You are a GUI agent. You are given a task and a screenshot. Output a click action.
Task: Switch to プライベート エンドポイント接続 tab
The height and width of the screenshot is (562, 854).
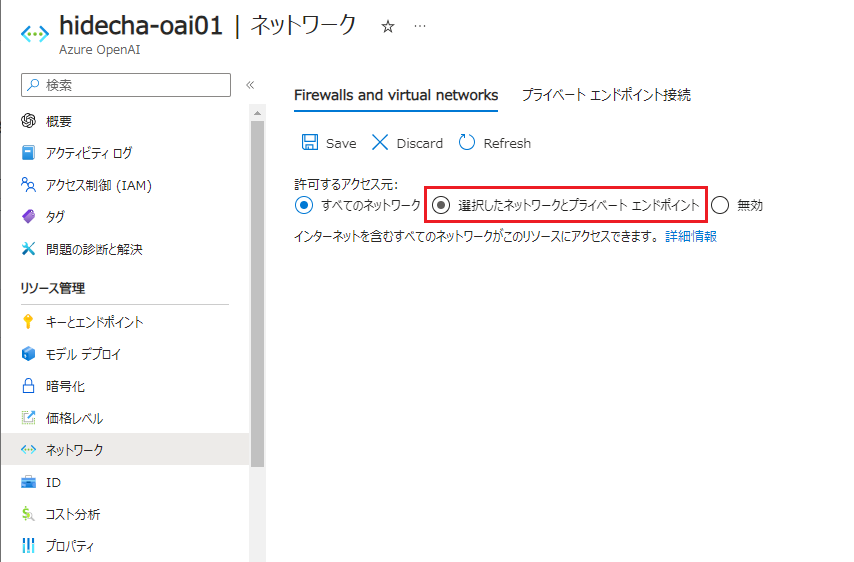[x=606, y=95]
